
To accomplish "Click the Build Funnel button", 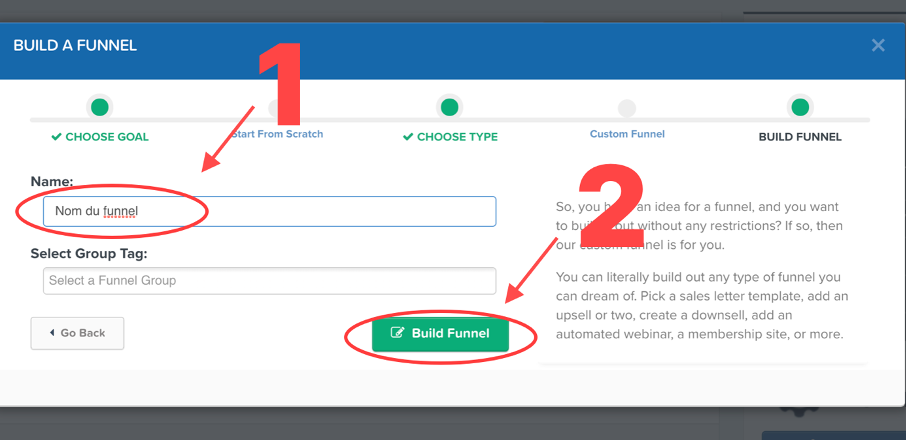I will click(x=440, y=333).
